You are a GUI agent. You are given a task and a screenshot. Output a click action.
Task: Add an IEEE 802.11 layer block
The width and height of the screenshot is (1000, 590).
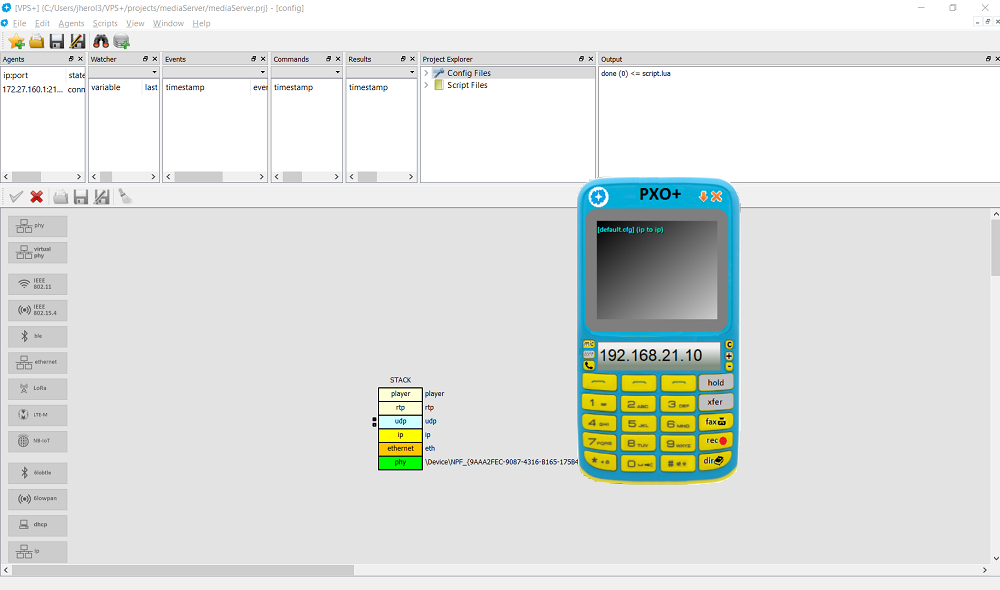[38, 284]
